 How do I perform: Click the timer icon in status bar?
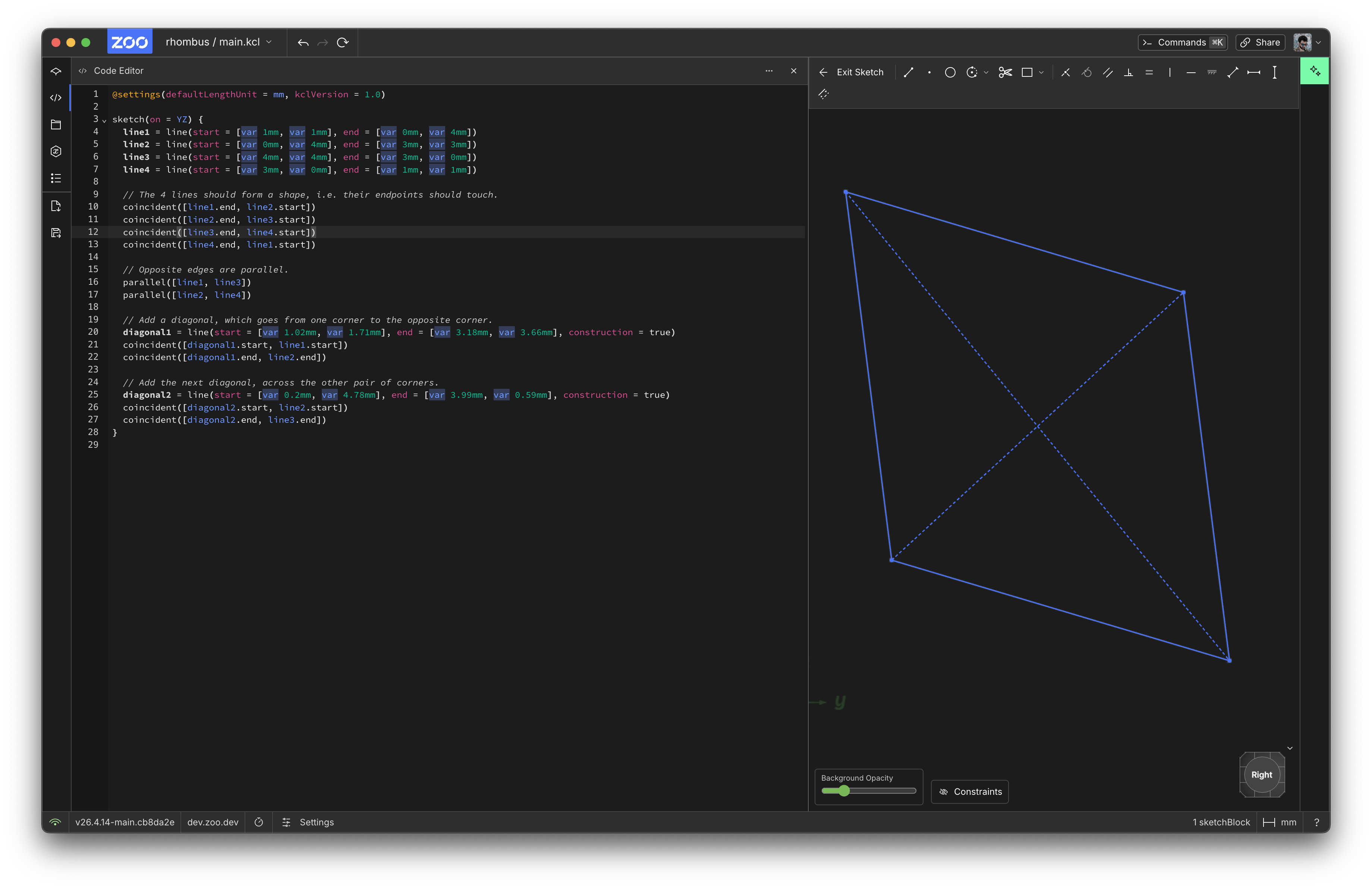pyautogui.click(x=259, y=822)
